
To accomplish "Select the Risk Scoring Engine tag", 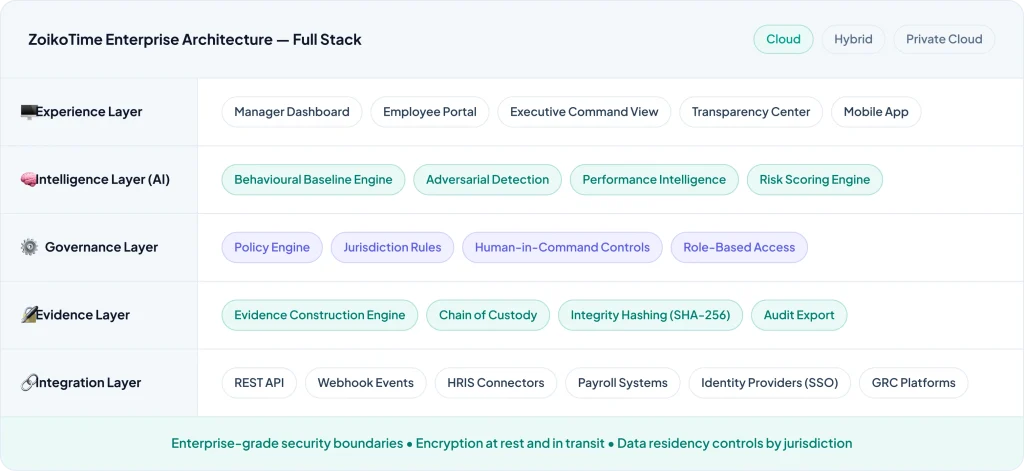I will coord(814,180).
